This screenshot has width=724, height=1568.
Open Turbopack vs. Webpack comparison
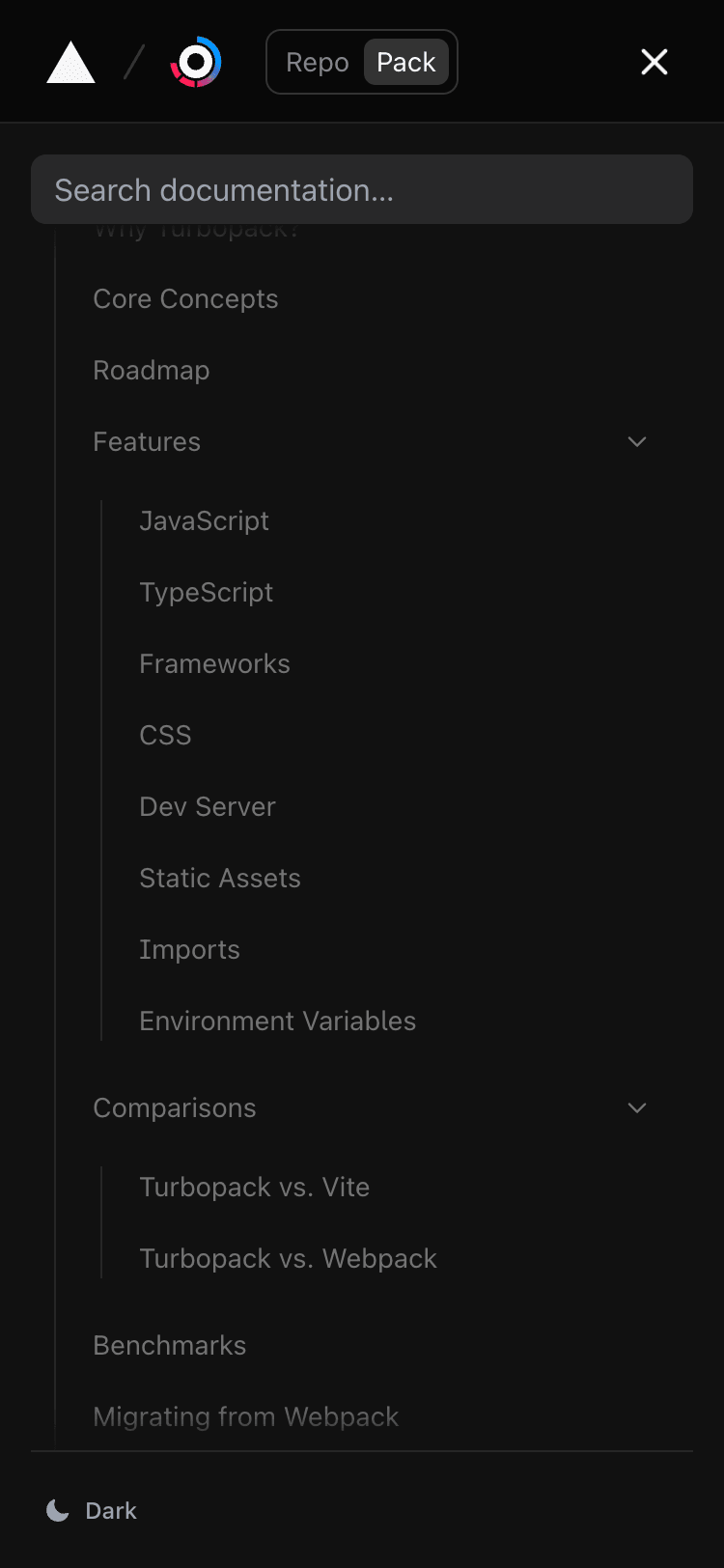coord(288,1258)
